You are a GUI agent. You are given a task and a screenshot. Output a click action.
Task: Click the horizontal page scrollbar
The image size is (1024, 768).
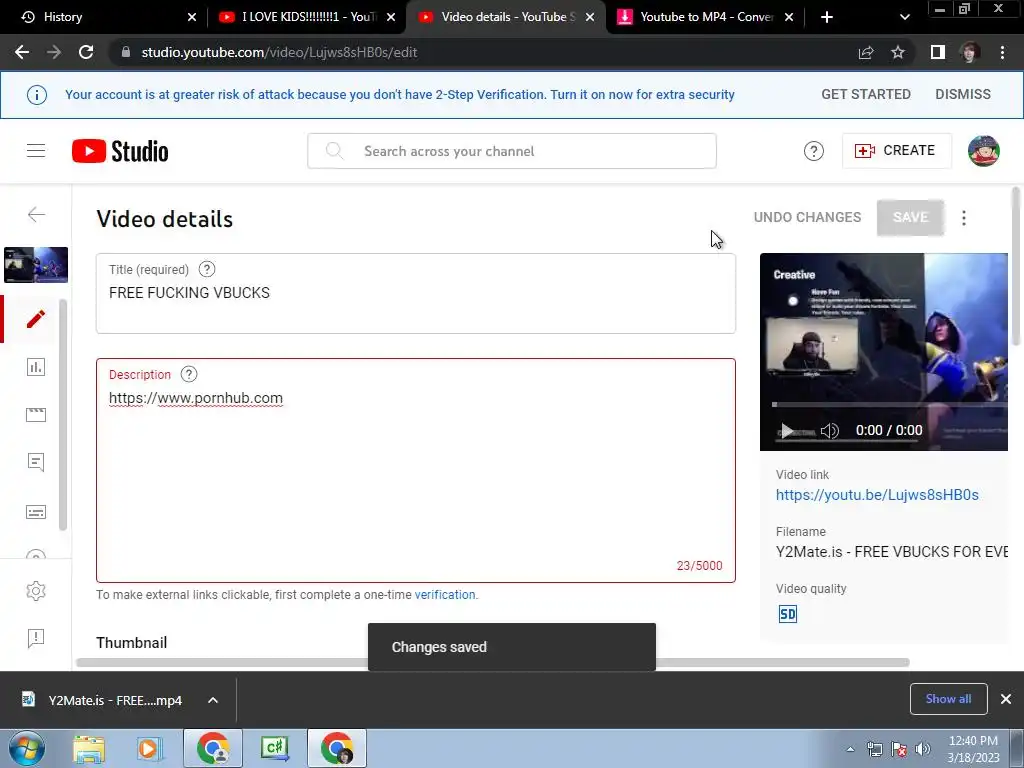(493, 662)
